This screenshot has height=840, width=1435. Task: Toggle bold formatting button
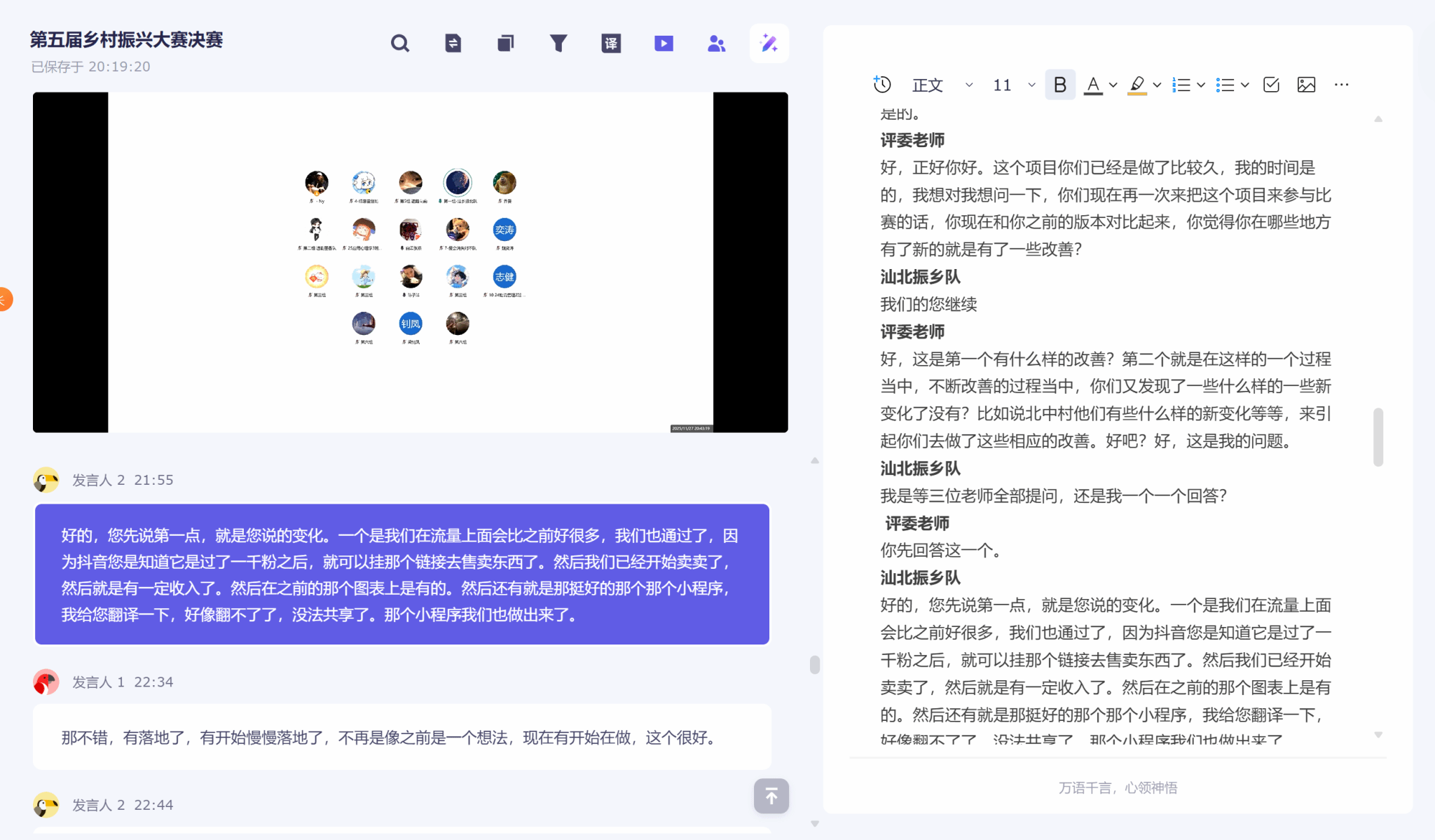point(1059,85)
